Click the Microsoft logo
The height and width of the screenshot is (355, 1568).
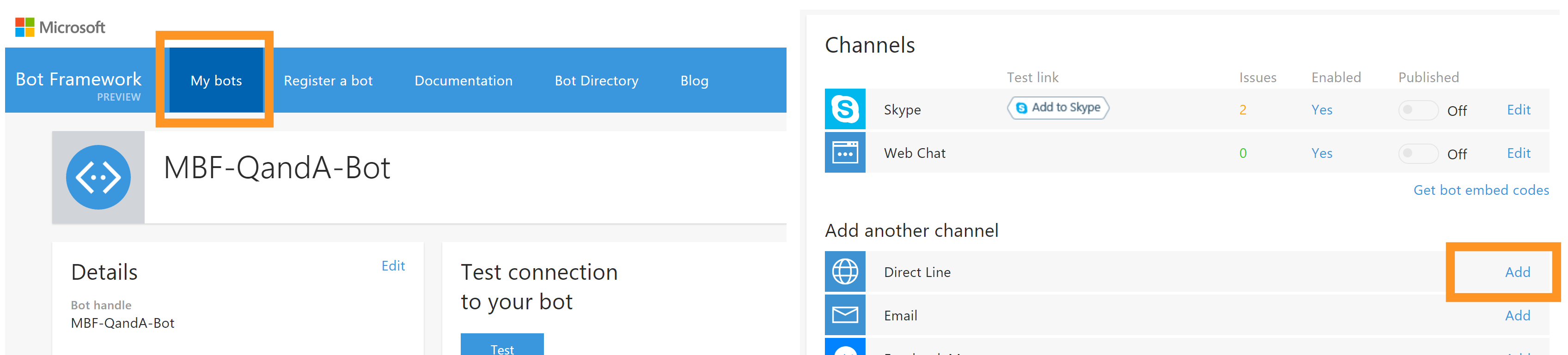(60, 27)
